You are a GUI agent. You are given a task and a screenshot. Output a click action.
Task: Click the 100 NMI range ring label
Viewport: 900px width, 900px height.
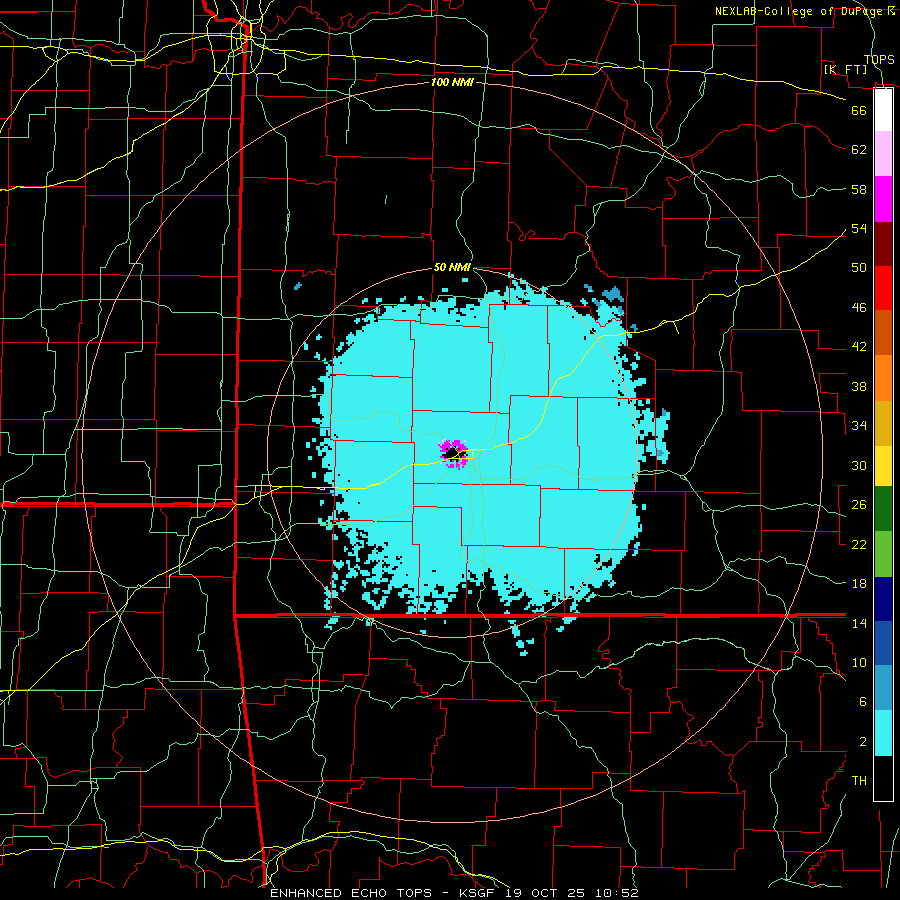452,82
